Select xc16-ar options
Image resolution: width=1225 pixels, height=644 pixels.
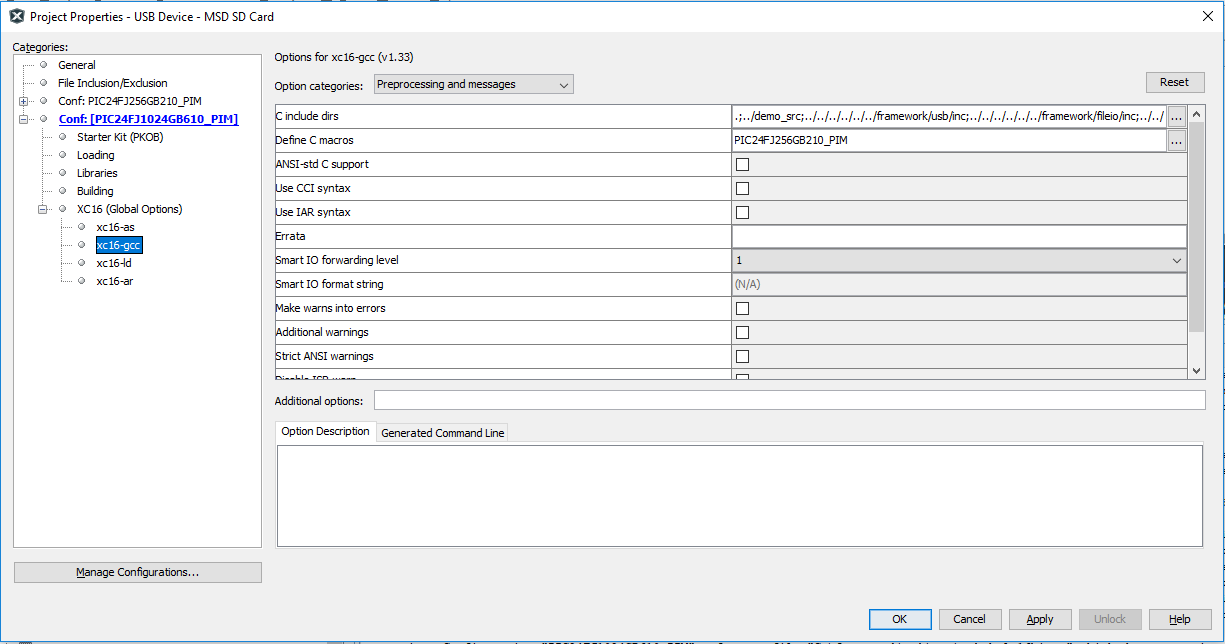pos(114,281)
